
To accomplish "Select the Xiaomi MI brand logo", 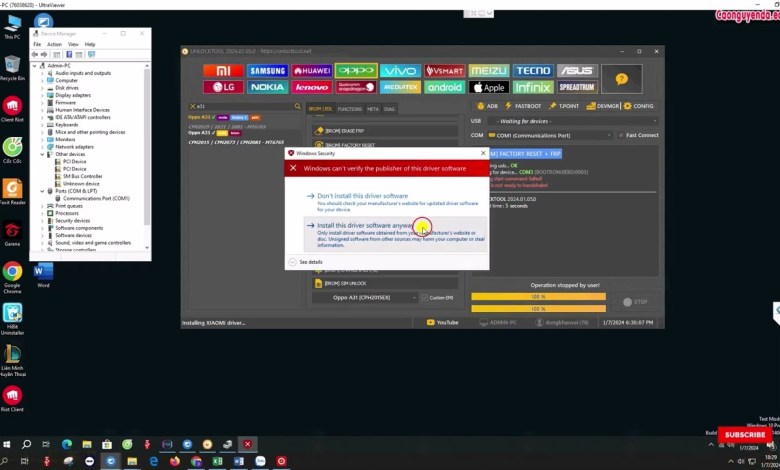I will pyautogui.click(x=223, y=71).
